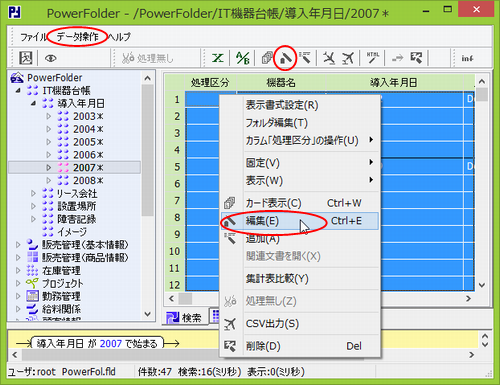500x385 pixels.
Task: Click the PowerFolder app icon in title bar
Action: coord(15,13)
